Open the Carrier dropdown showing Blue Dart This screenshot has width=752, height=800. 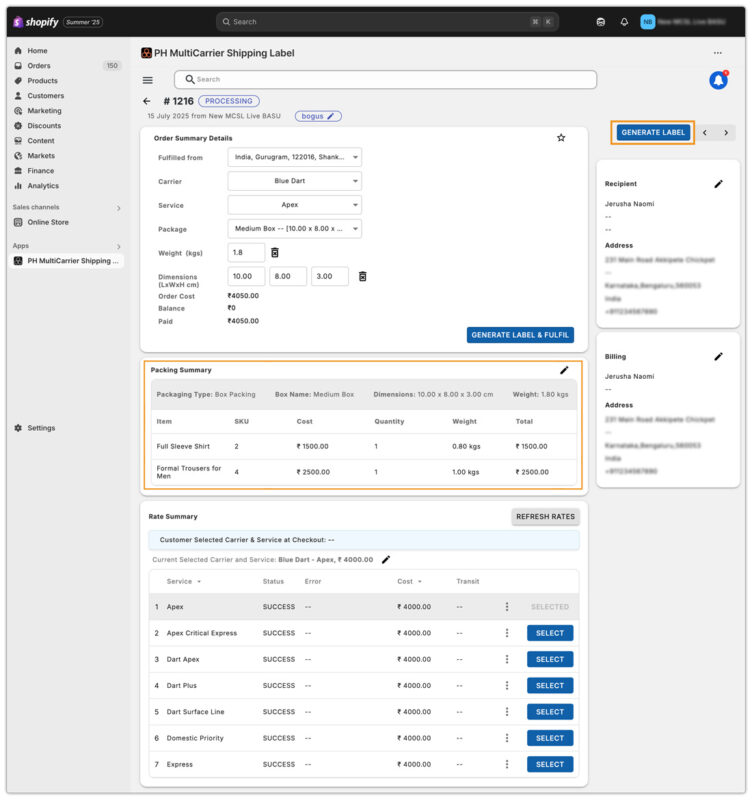[294, 181]
